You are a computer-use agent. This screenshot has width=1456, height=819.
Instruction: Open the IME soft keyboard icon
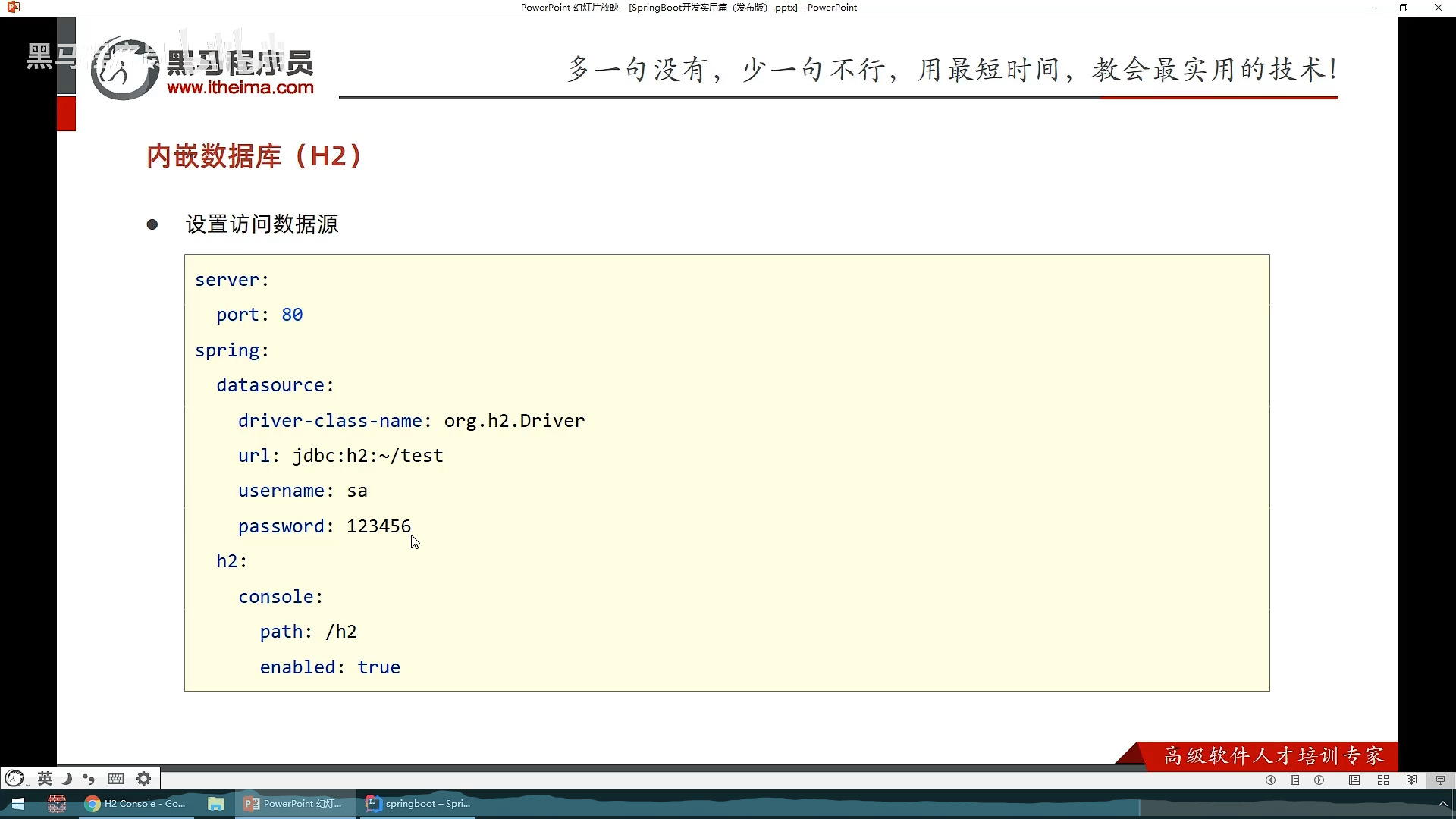(116, 778)
